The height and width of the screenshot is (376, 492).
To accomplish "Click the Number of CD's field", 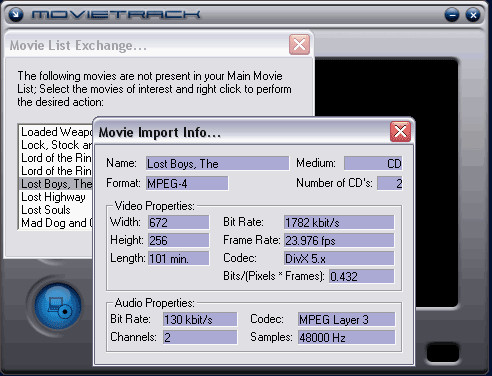I will point(390,183).
